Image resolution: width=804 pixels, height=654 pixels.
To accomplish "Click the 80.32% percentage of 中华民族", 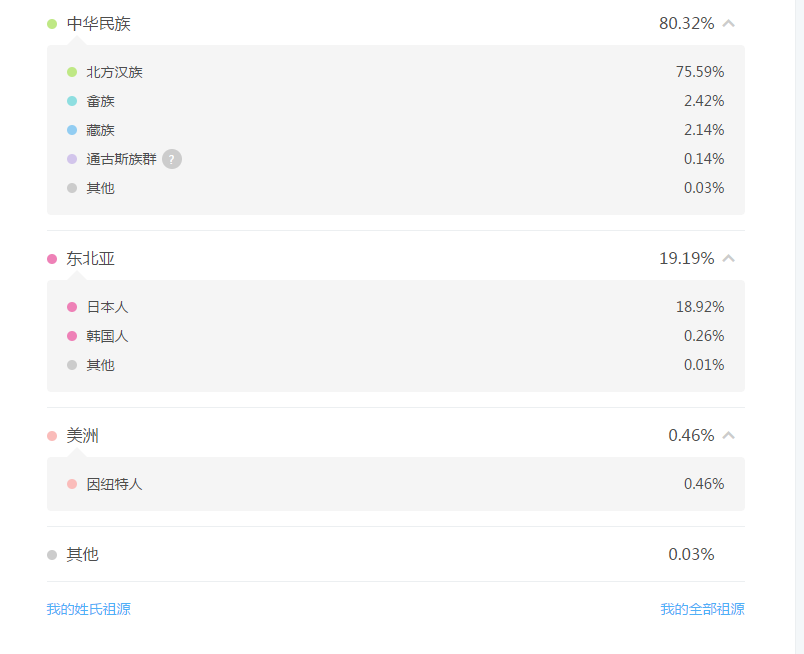I will coord(687,24).
